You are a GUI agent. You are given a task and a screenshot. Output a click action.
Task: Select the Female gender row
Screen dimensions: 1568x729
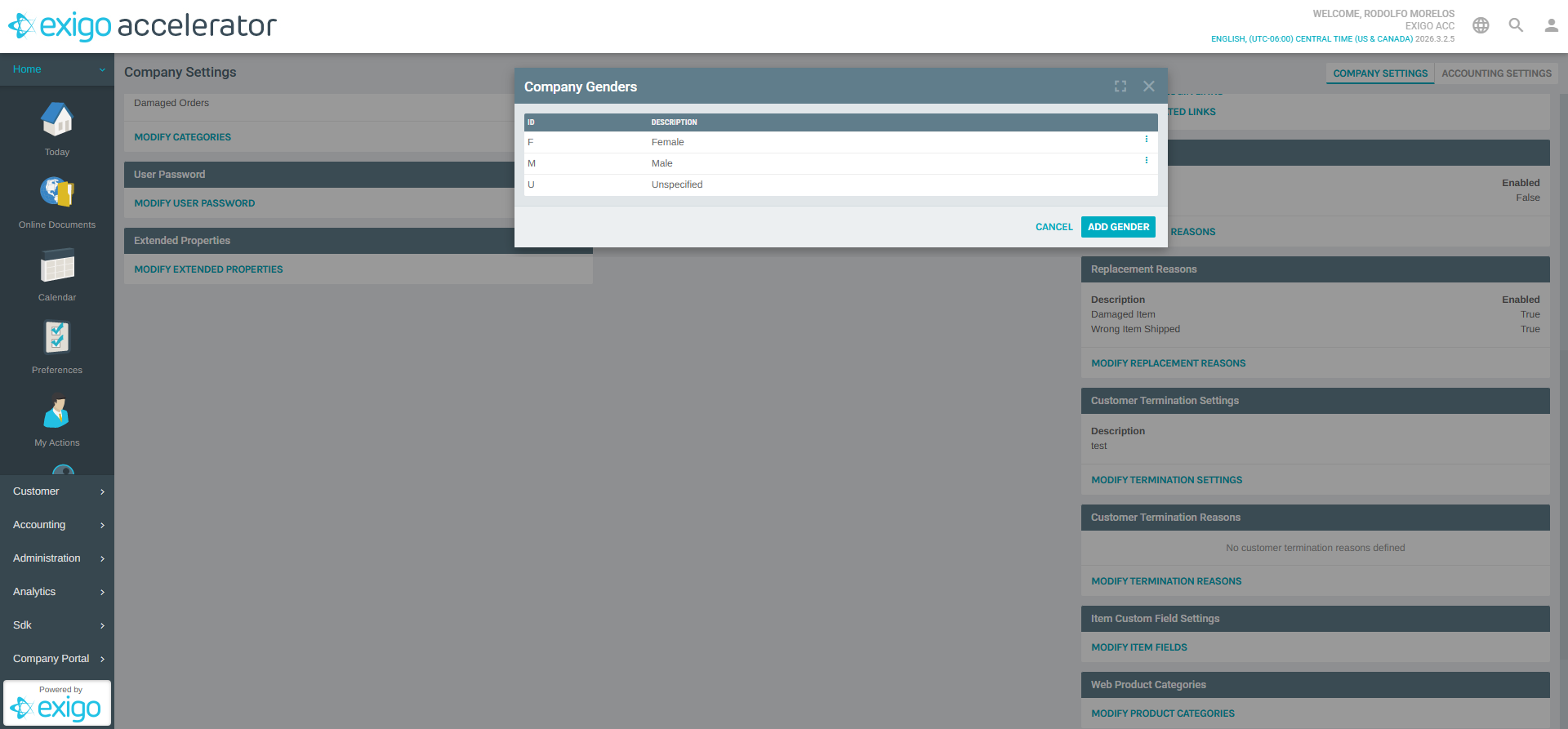pyautogui.click(x=840, y=142)
